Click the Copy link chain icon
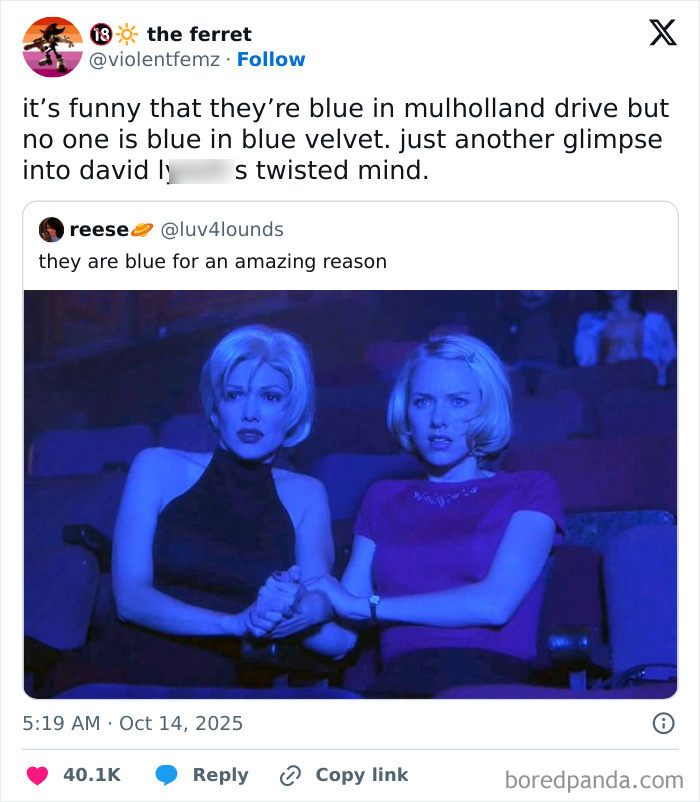Image resolution: width=700 pixels, height=802 pixels. pos(290,774)
